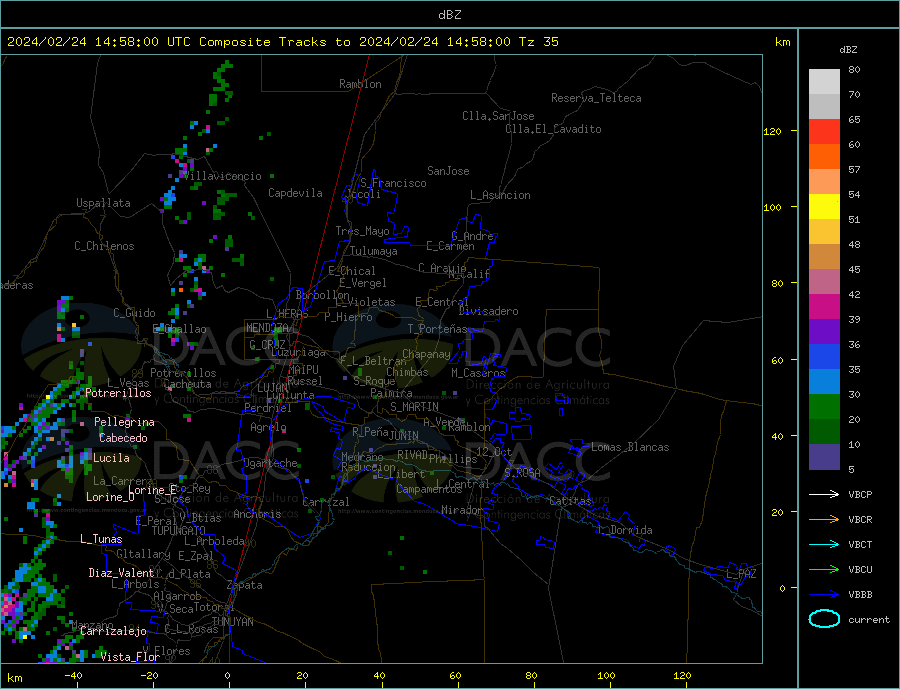Click the Ugarteche label
Viewport: 900px width, 689px height.
coord(270,463)
